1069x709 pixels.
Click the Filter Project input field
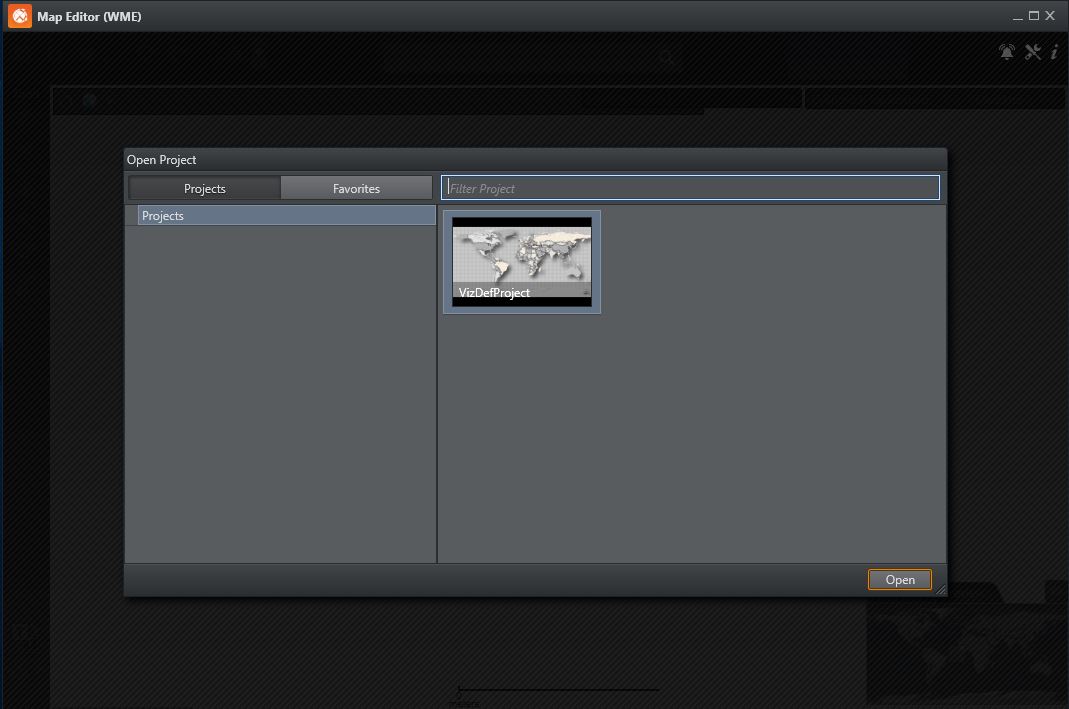pos(690,188)
